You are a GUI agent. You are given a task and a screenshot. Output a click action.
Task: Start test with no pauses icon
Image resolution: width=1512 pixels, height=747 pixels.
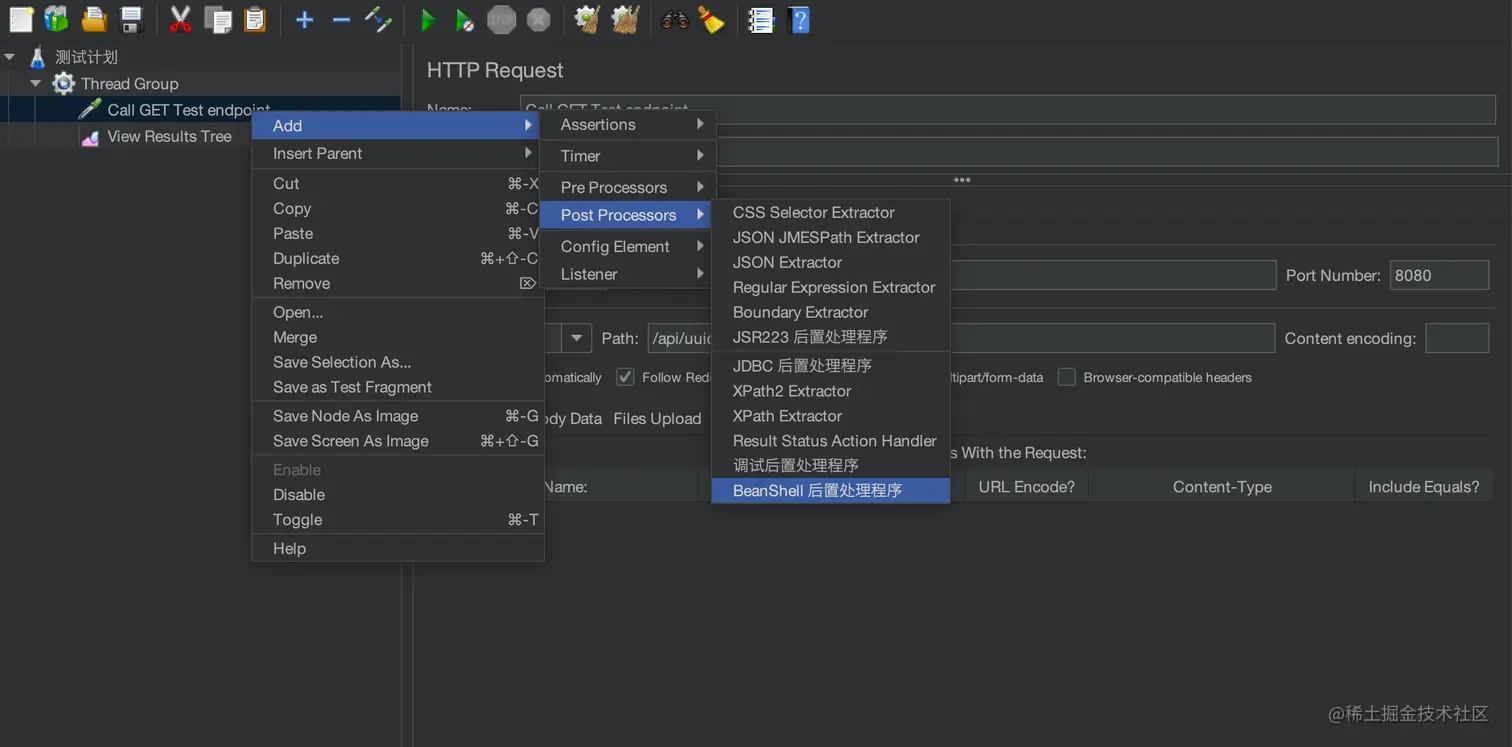(x=464, y=19)
